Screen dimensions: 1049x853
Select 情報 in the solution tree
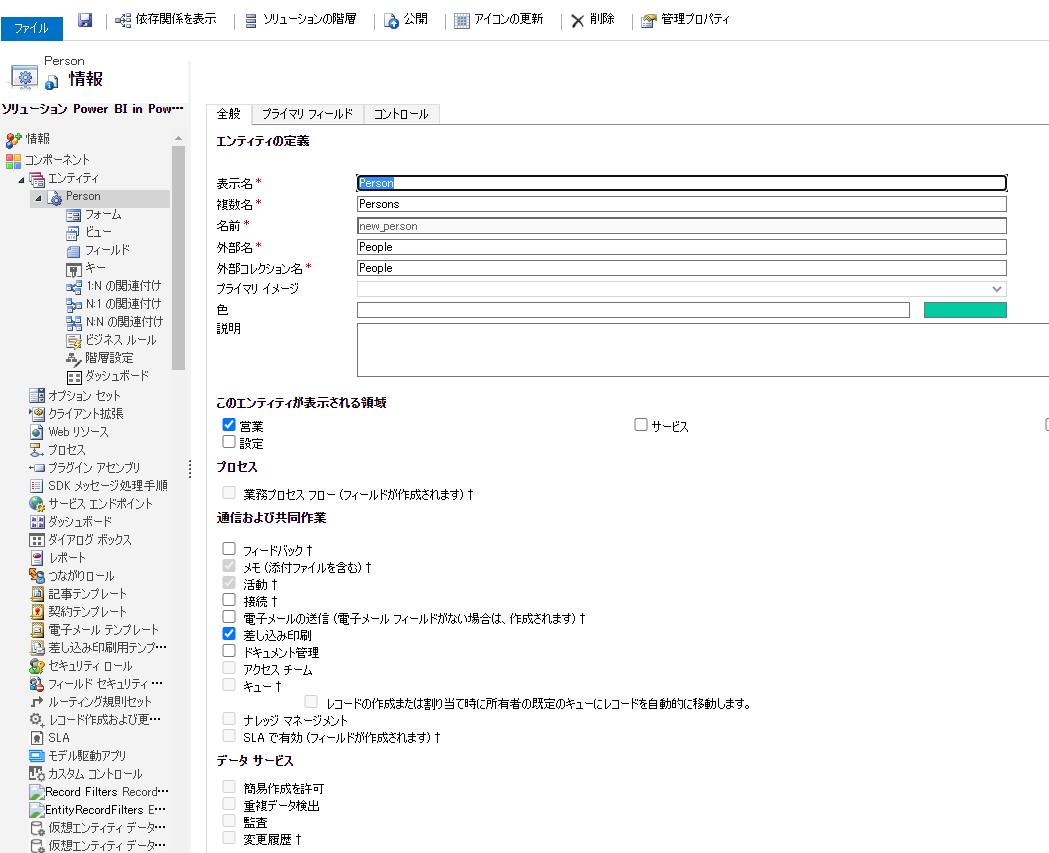click(37, 139)
